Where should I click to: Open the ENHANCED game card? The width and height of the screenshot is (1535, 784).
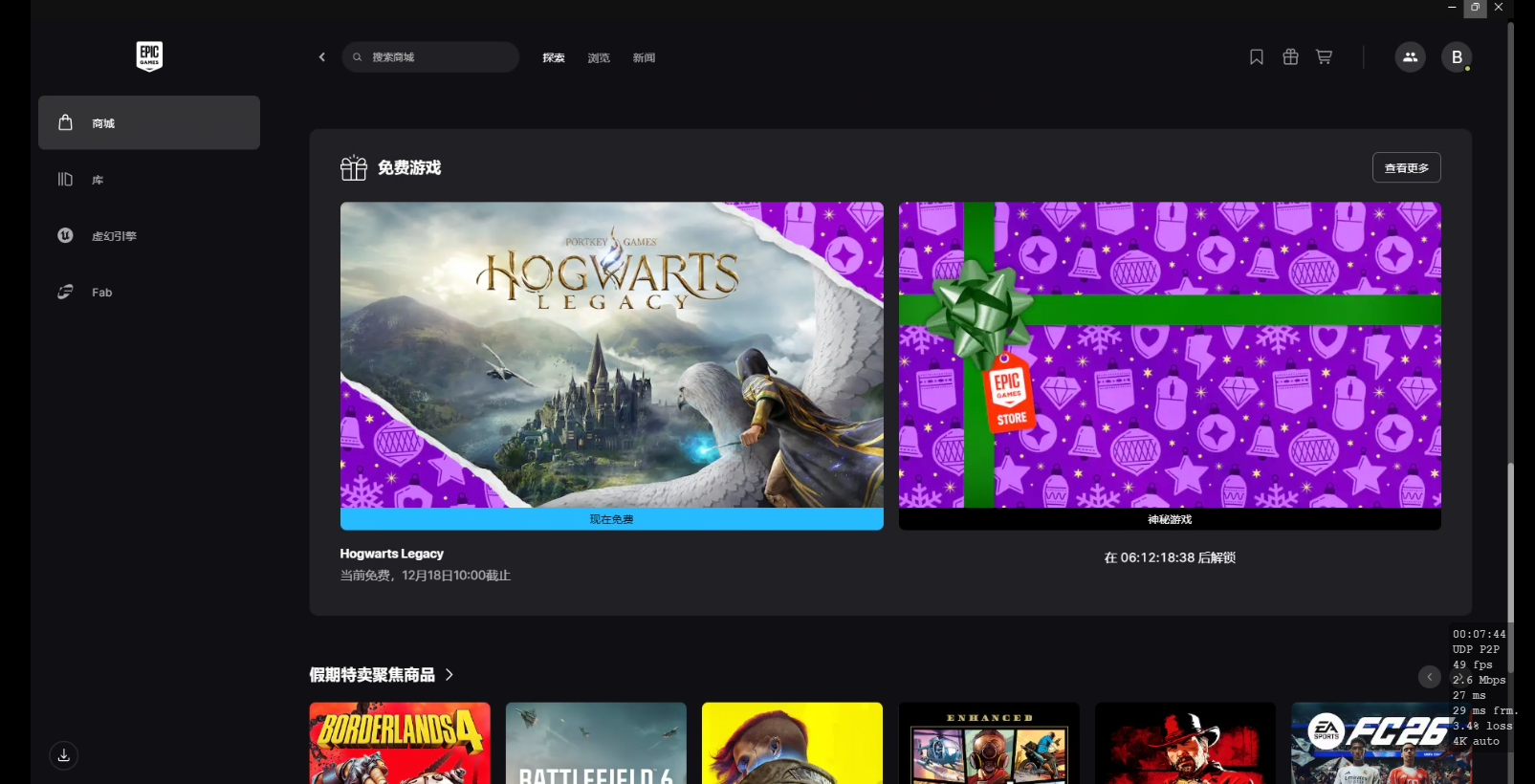tap(989, 744)
